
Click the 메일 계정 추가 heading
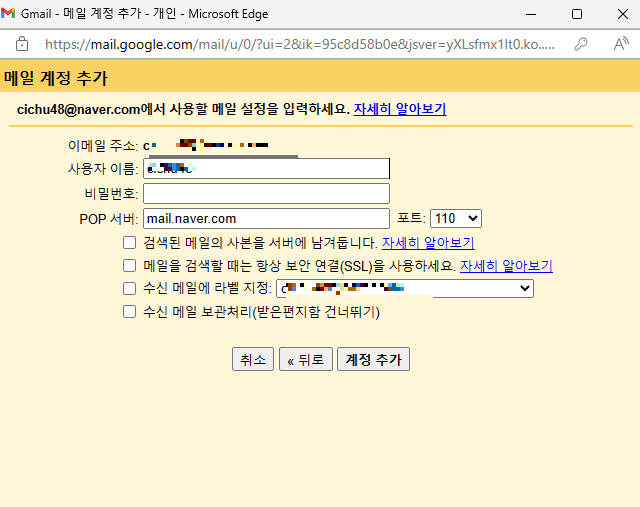click(x=56, y=78)
